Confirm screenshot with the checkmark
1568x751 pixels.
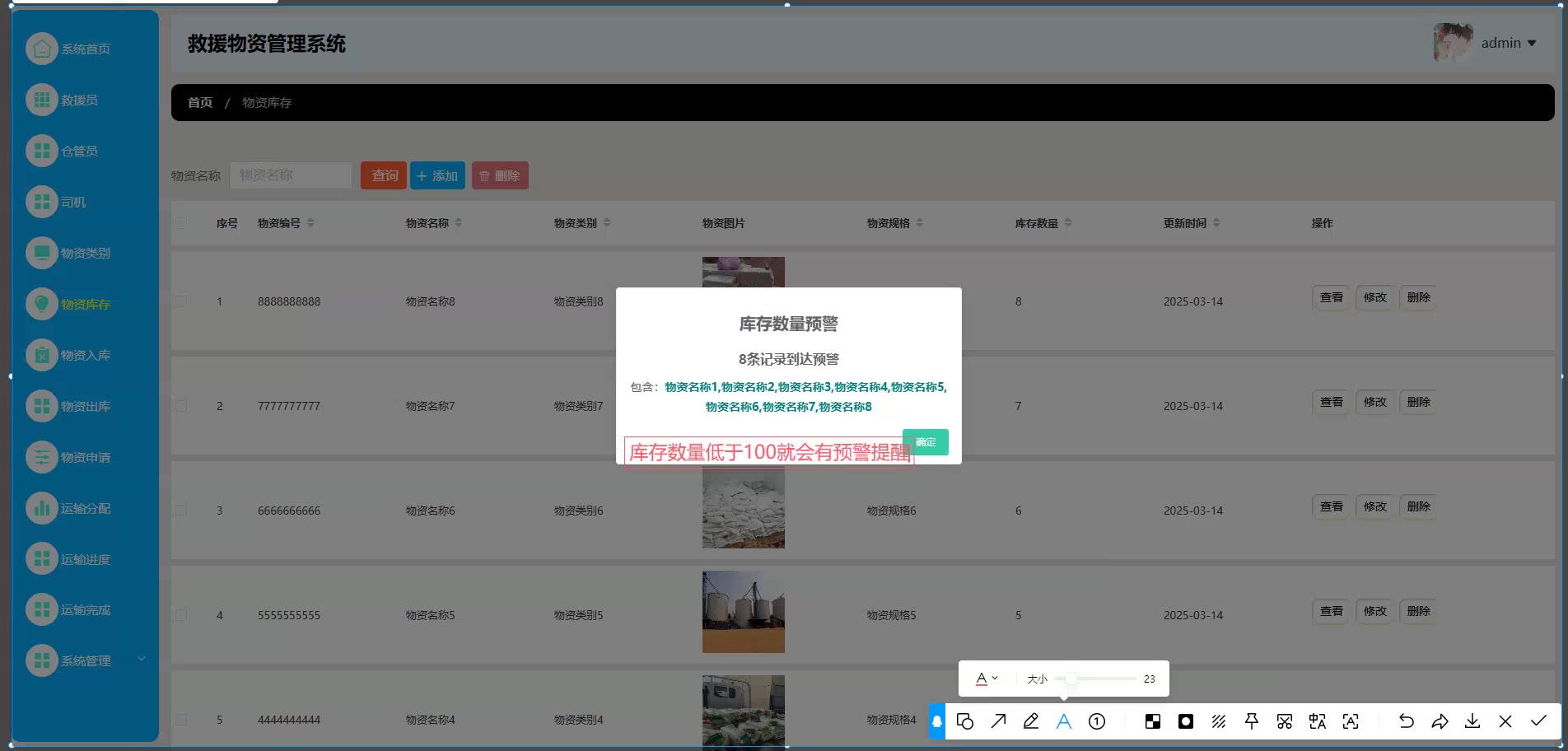[x=1538, y=721]
